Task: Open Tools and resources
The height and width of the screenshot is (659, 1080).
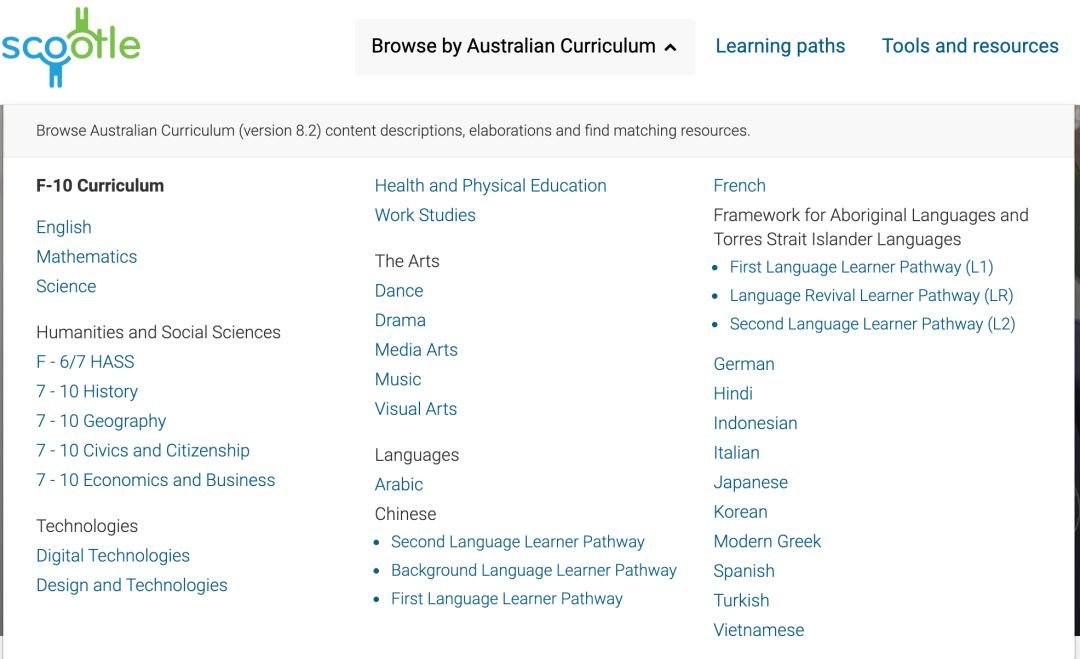Action: click(x=970, y=46)
